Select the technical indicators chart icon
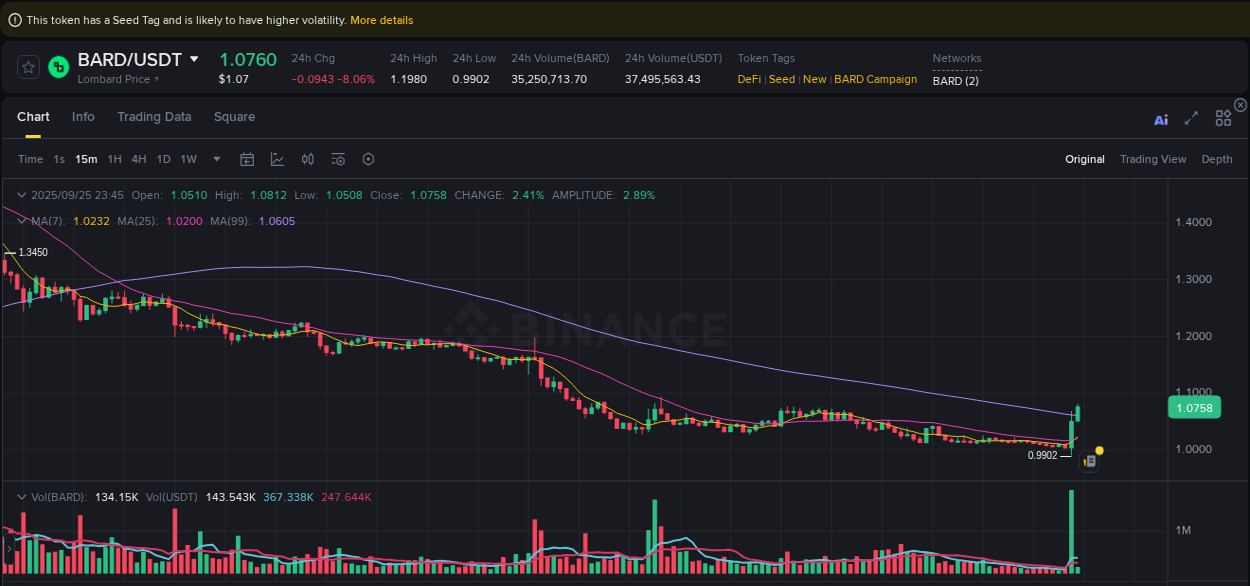This screenshot has width=1250, height=586. 277,159
